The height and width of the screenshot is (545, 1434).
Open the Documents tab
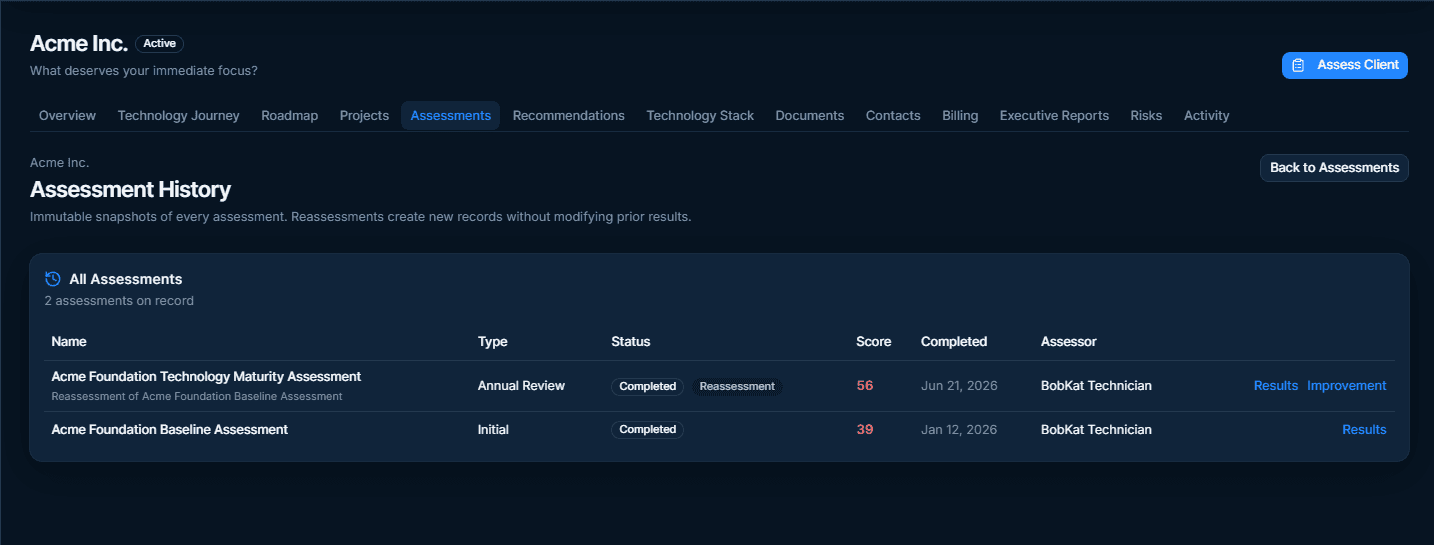[x=810, y=115]
